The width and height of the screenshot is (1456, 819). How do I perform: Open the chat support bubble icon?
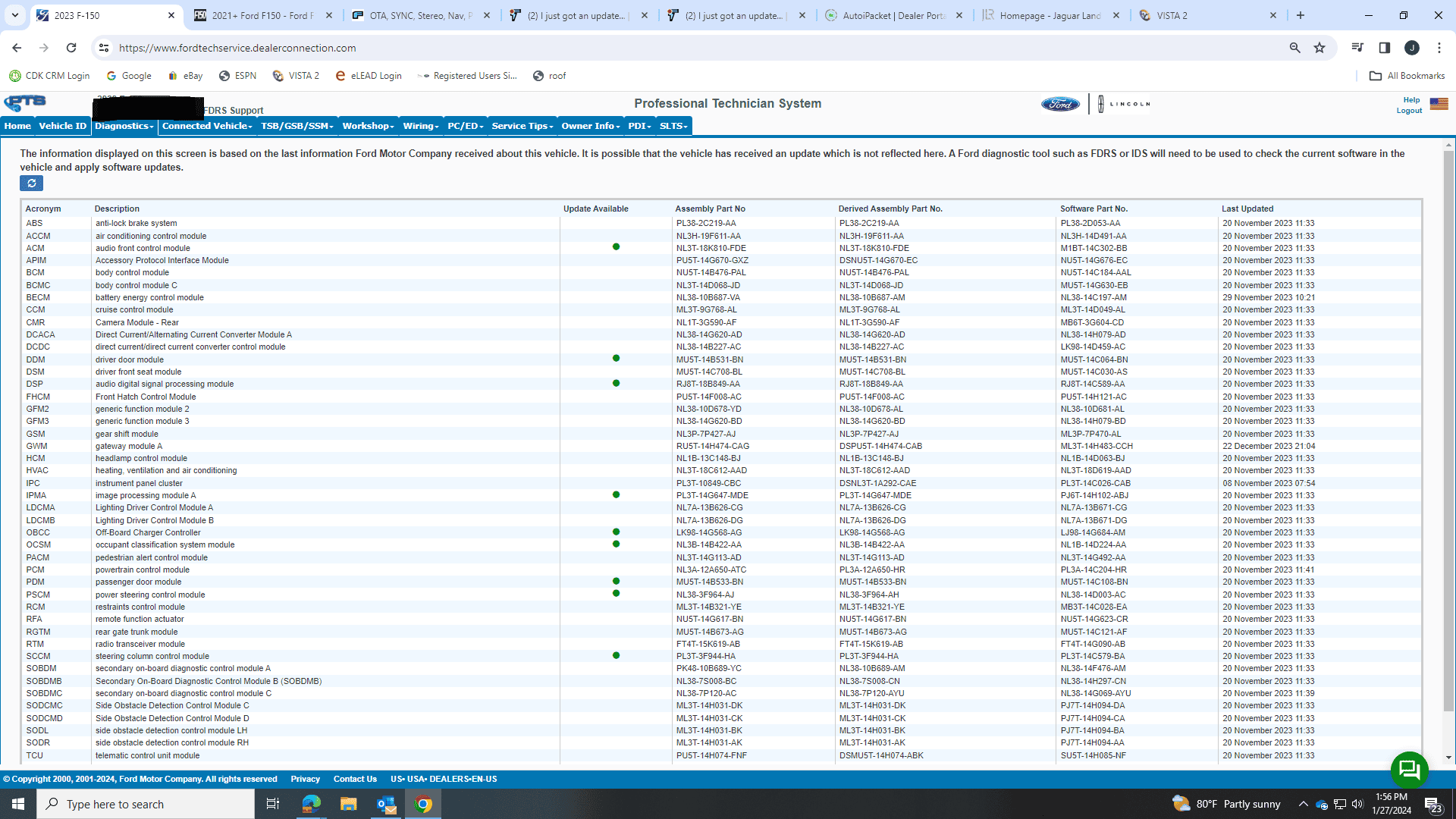(1409, 770)
